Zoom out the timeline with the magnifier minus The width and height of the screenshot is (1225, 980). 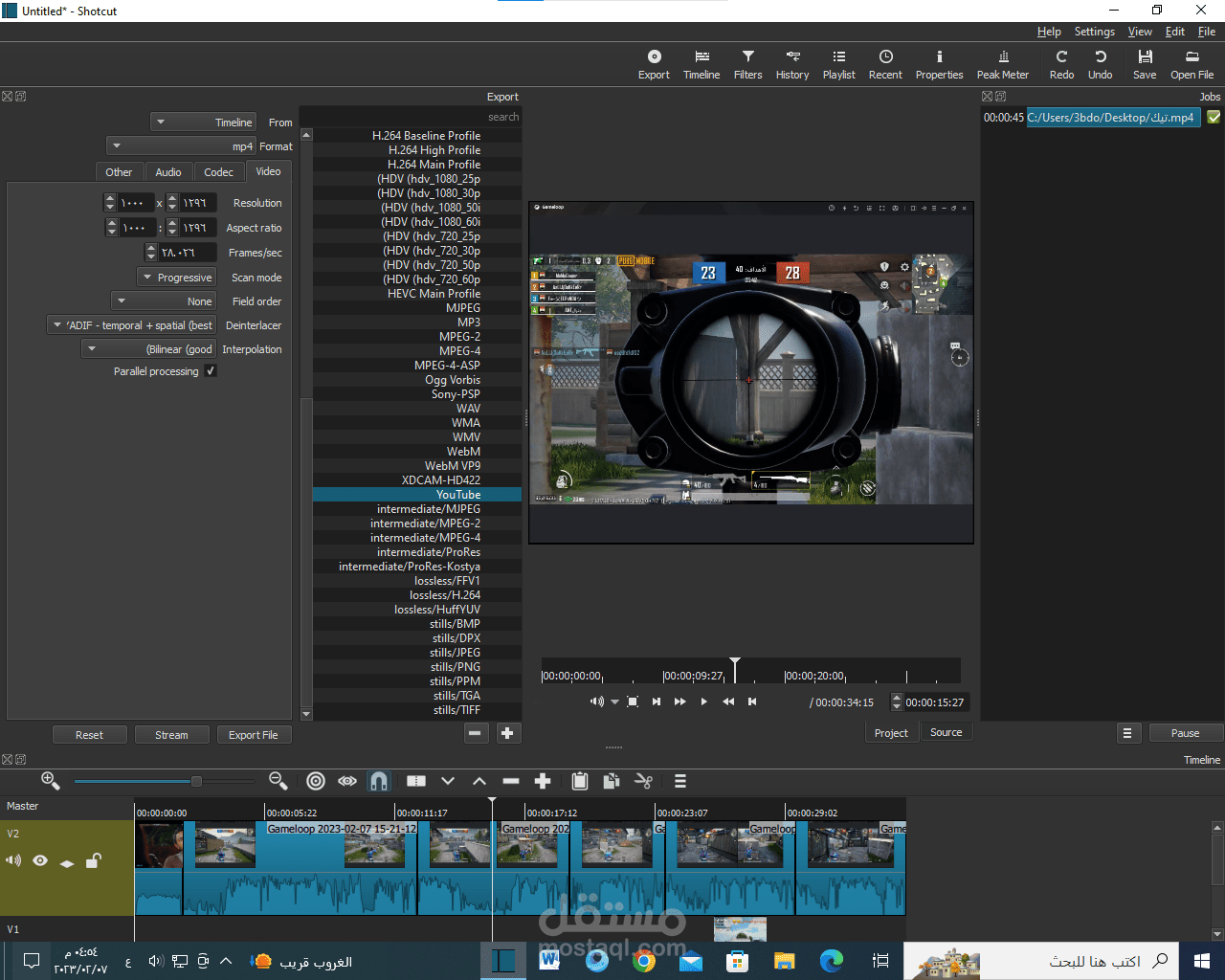click(278, 781)
